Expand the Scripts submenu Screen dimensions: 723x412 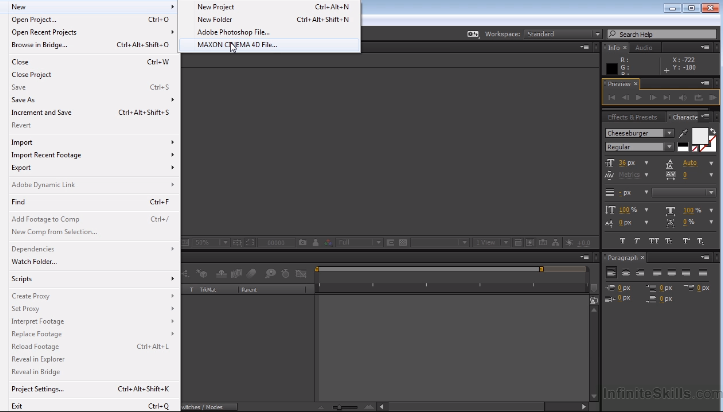(92, 279)
